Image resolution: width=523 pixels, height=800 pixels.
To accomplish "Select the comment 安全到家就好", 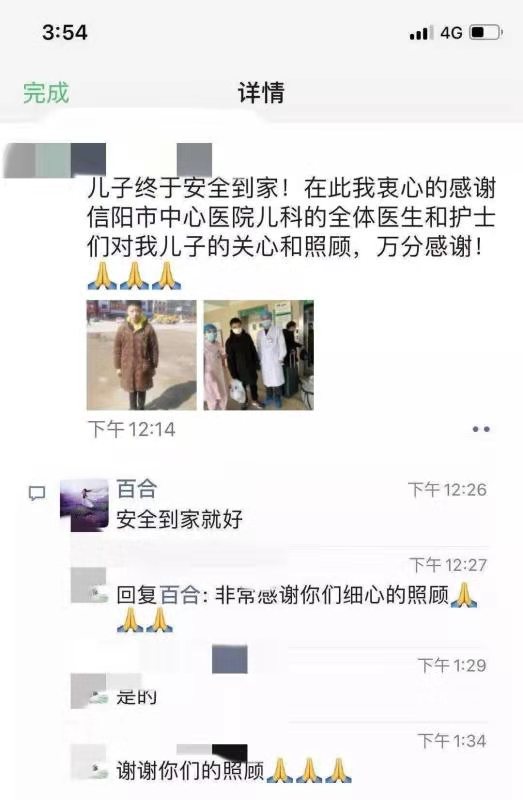I will point(179,520).
